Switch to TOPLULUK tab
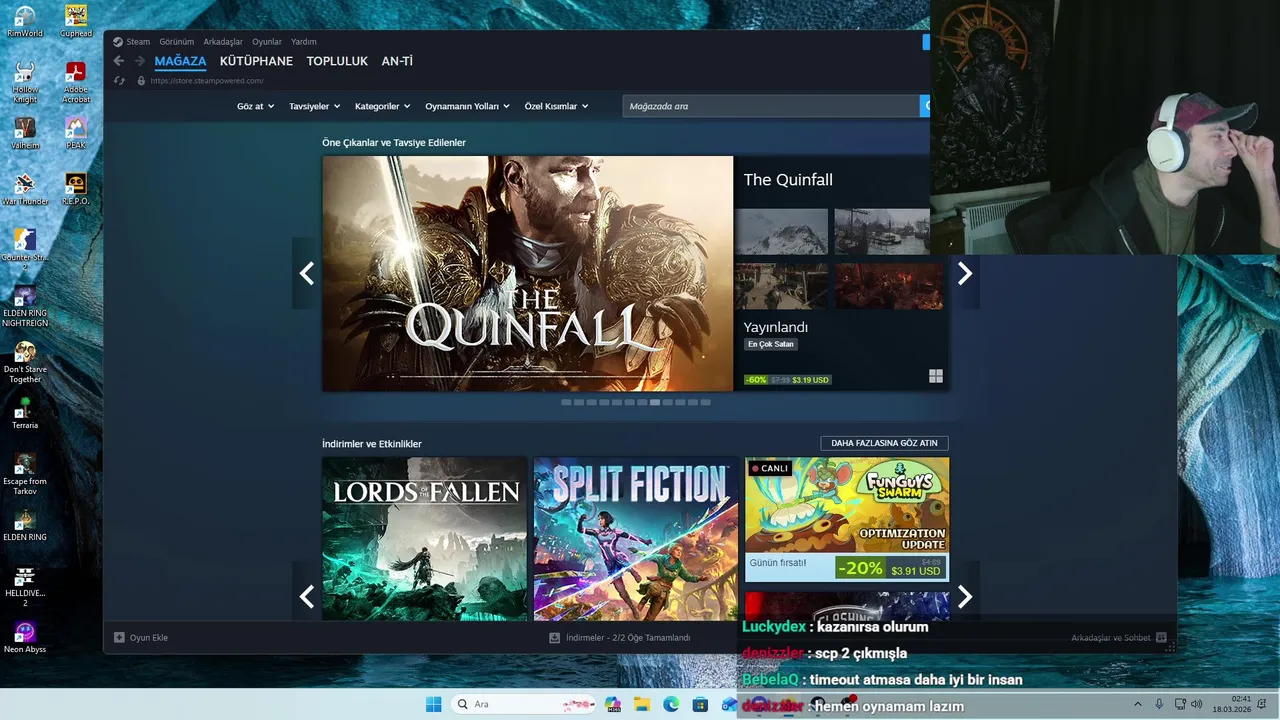The height and width of the screenshot is (720, 1280). coord(337,61)
